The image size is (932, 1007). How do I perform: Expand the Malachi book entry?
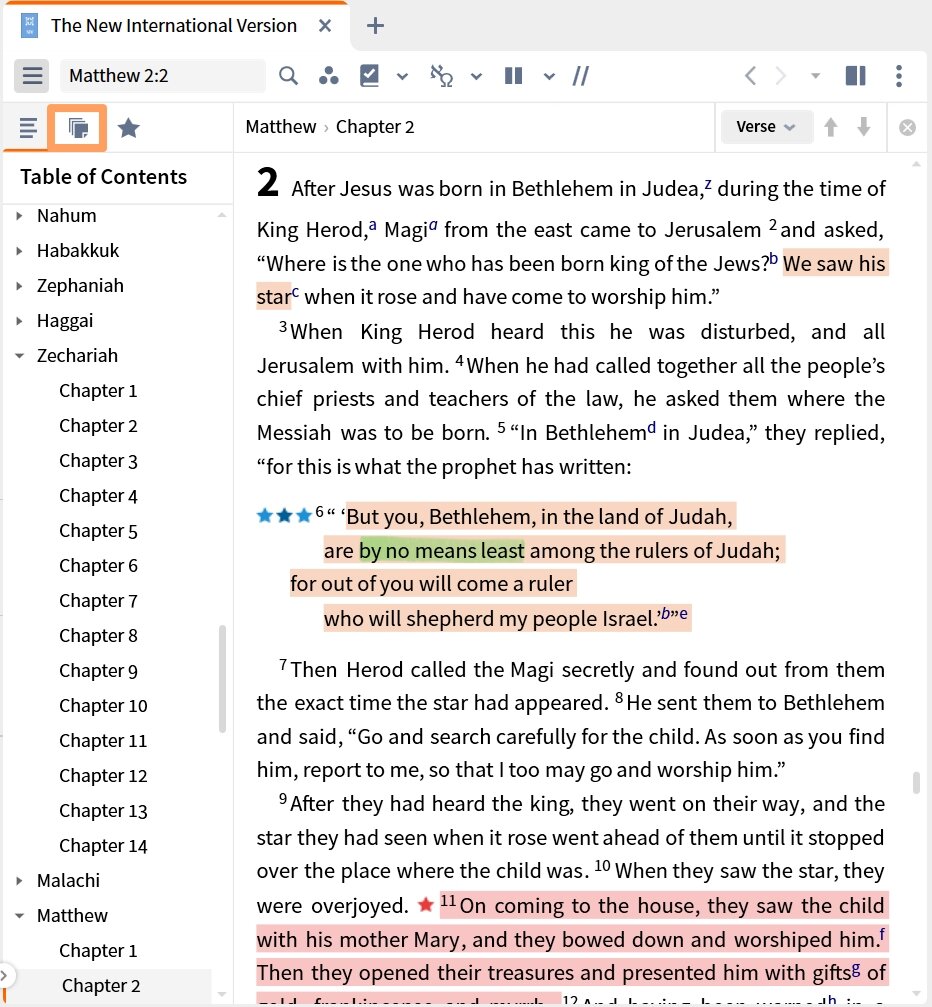[19, 880]
